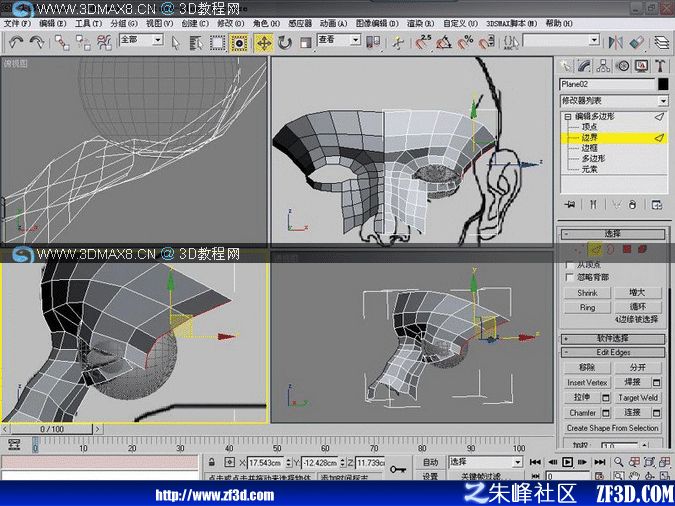Choose the Select Object arrow tool
Viewport: 675px width, 506px height.
click(175, 43)
